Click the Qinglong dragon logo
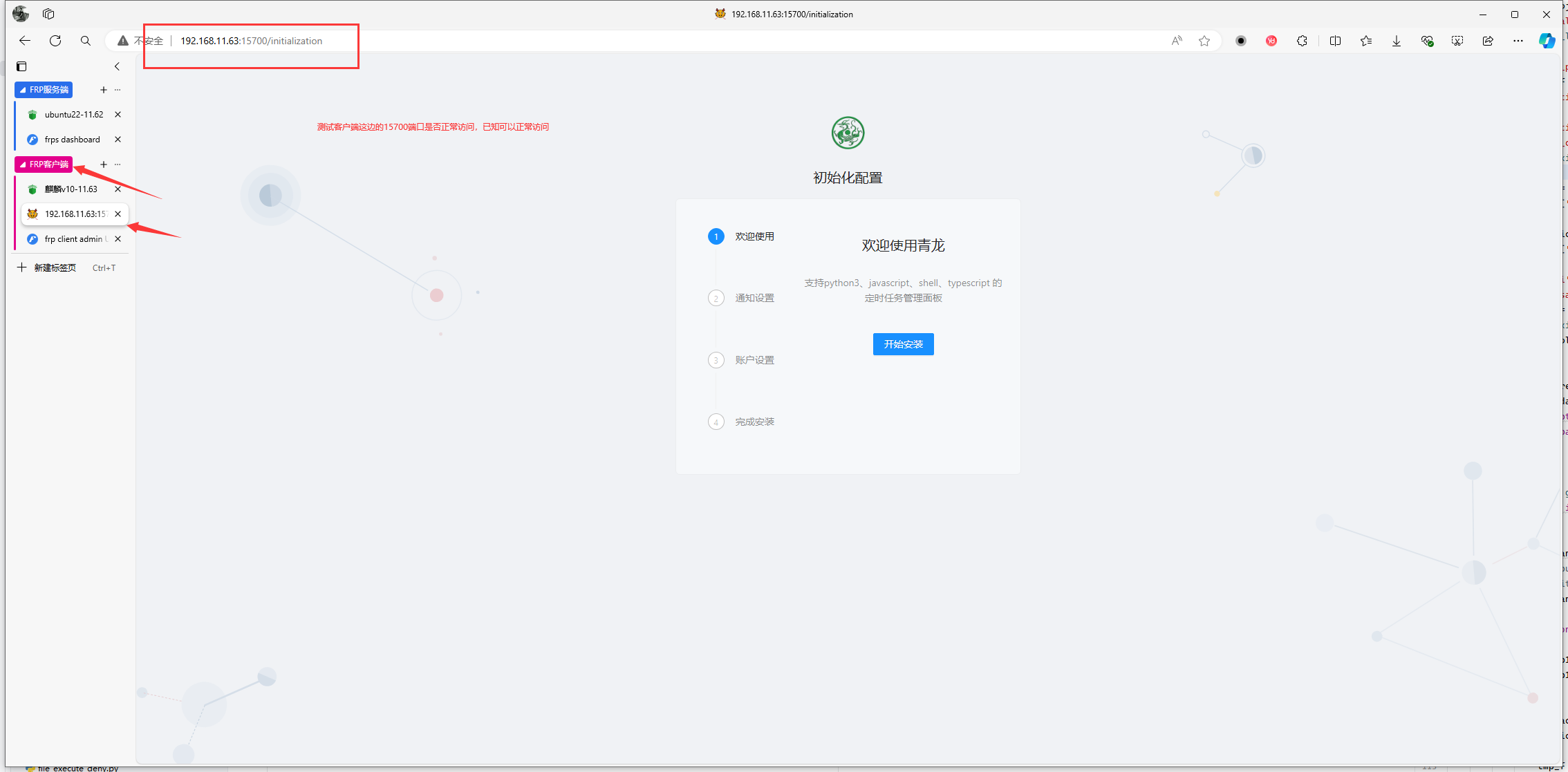The width and height of the screenshot is (1568, 772). (x=848, y=133)
